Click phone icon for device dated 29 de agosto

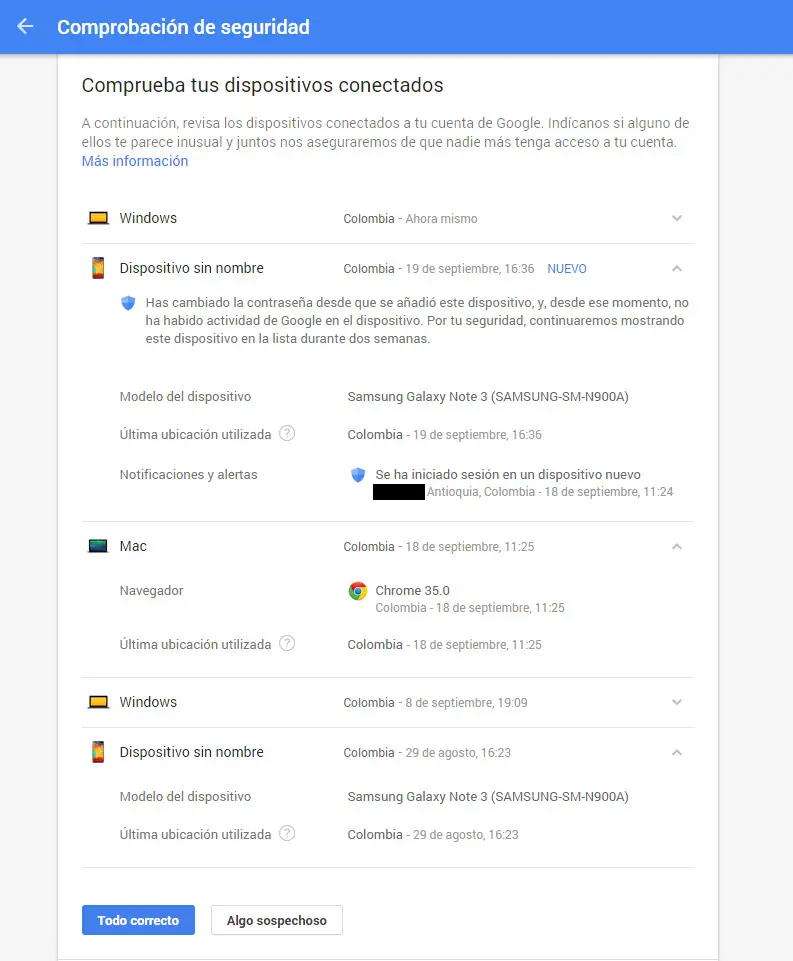click(x=98, y=752)
